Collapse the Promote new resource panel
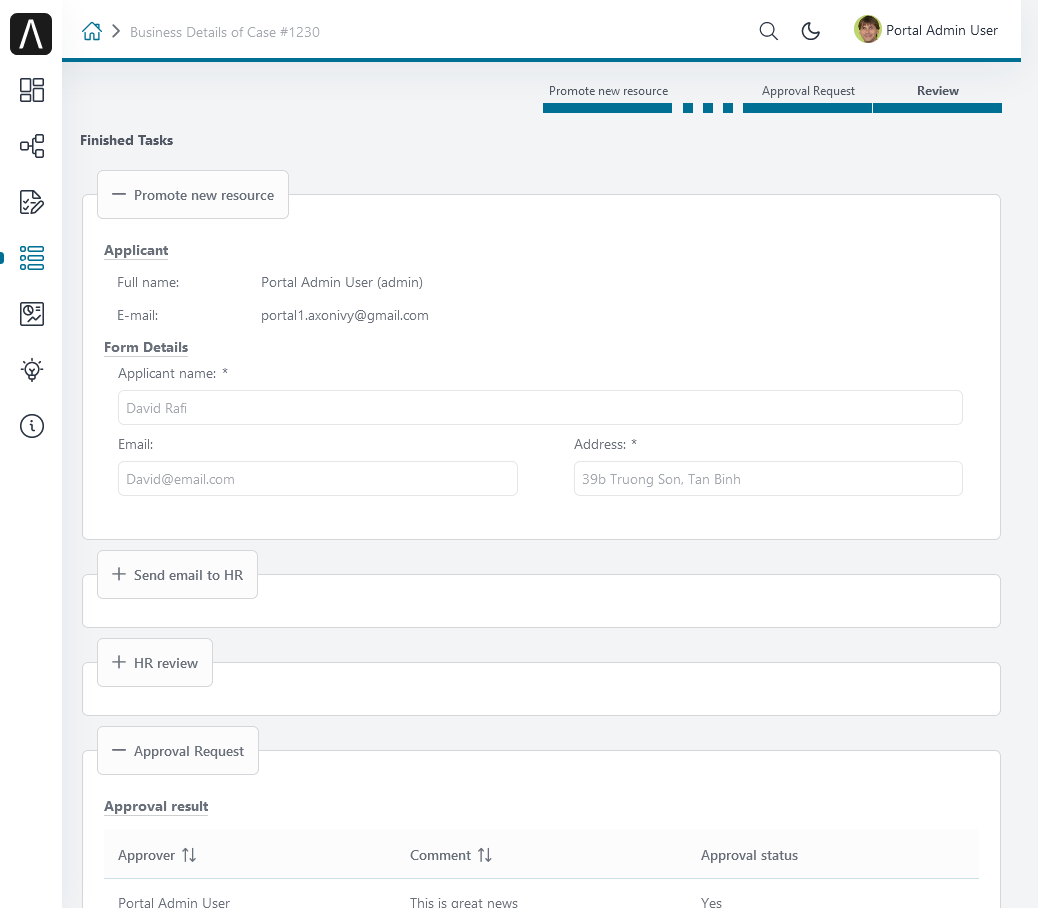The height and width of the screenshot is (908, 1038). [193, 195]
